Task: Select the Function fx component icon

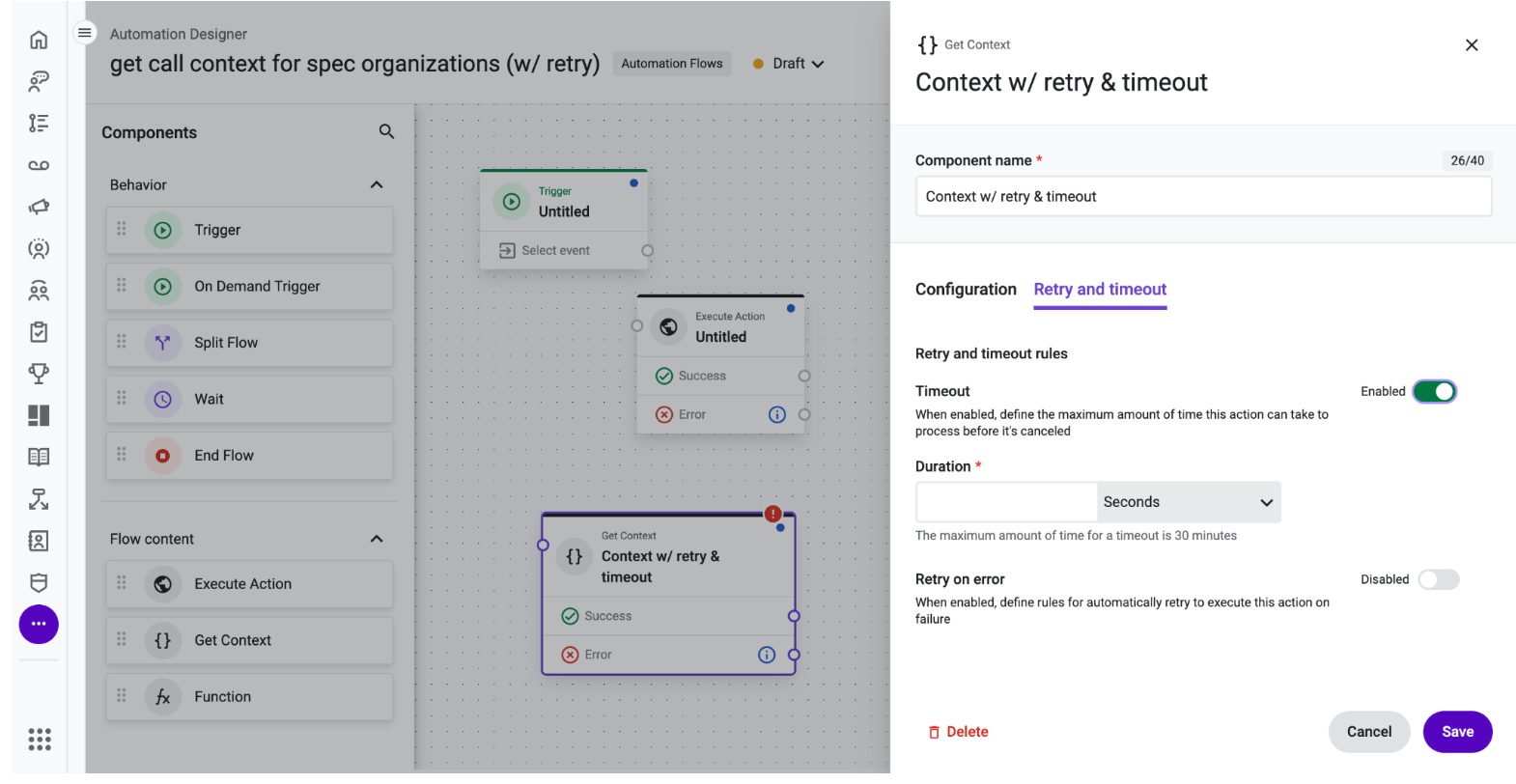Action: 163,697
